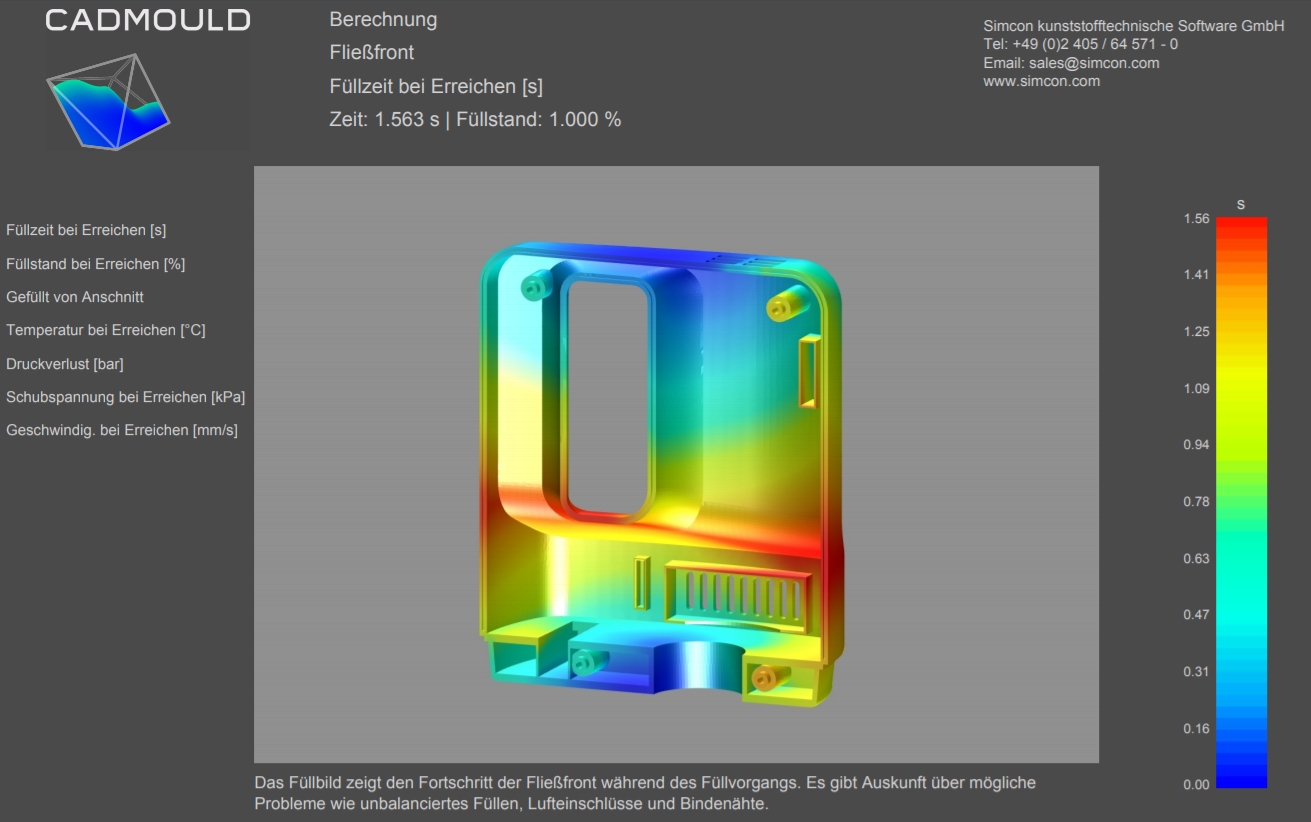Open the www.simcon.com website link
Viewport: 1311px width, 822px height.
pos(1041,81)
